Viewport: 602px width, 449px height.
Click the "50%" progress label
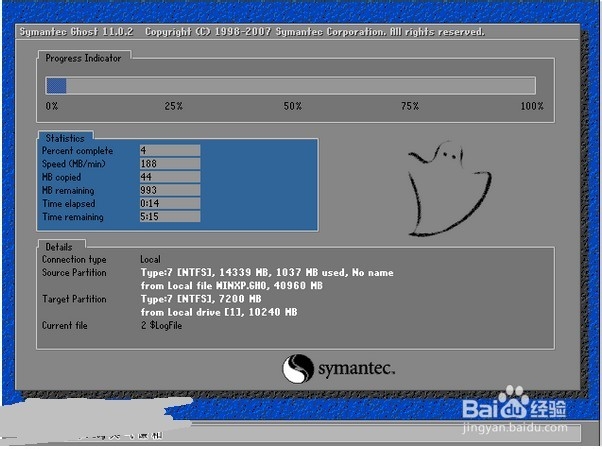[293, 106]
